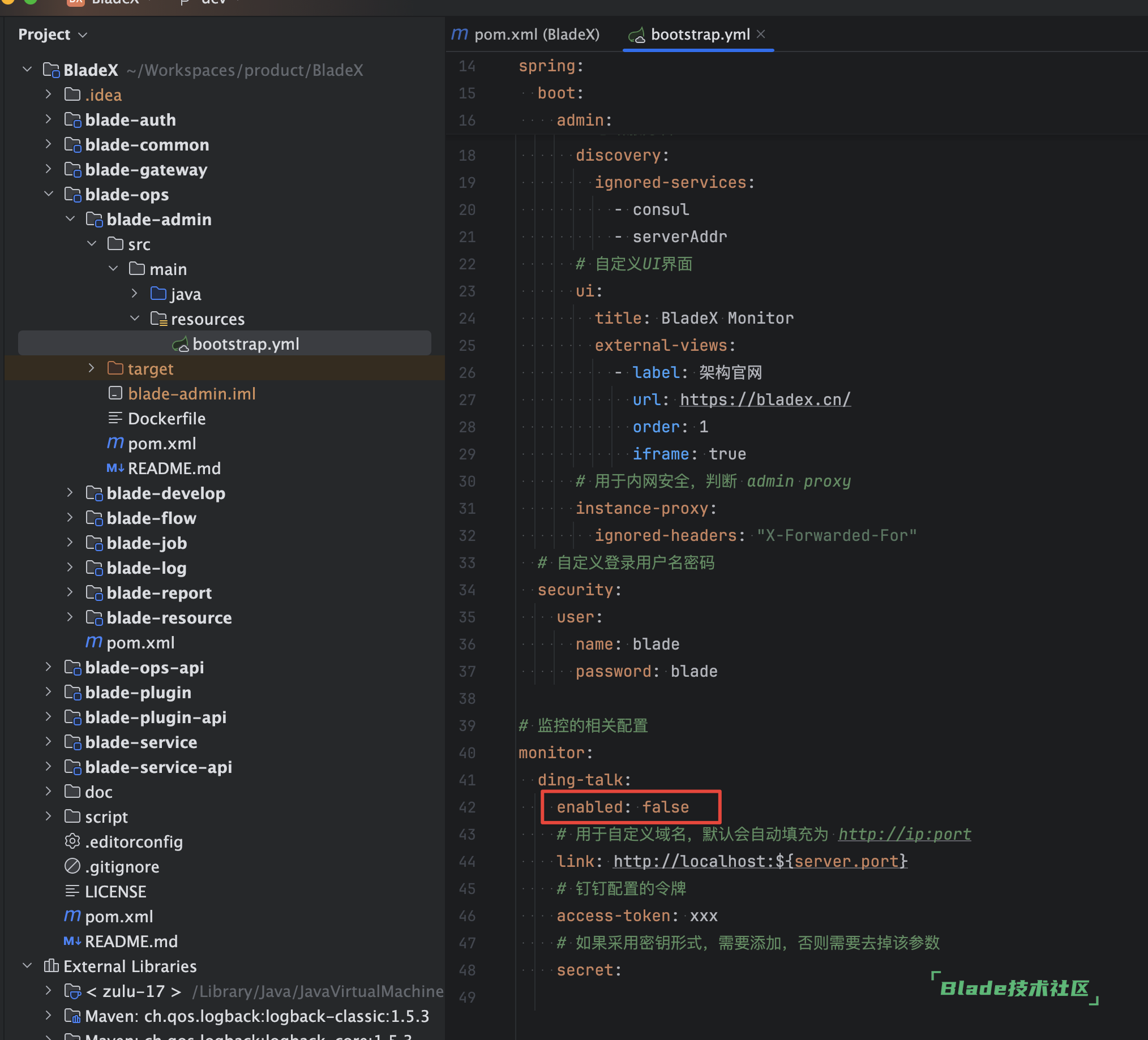
Task: Click the 'secret:' key on line 48
Action: [589, 970]
